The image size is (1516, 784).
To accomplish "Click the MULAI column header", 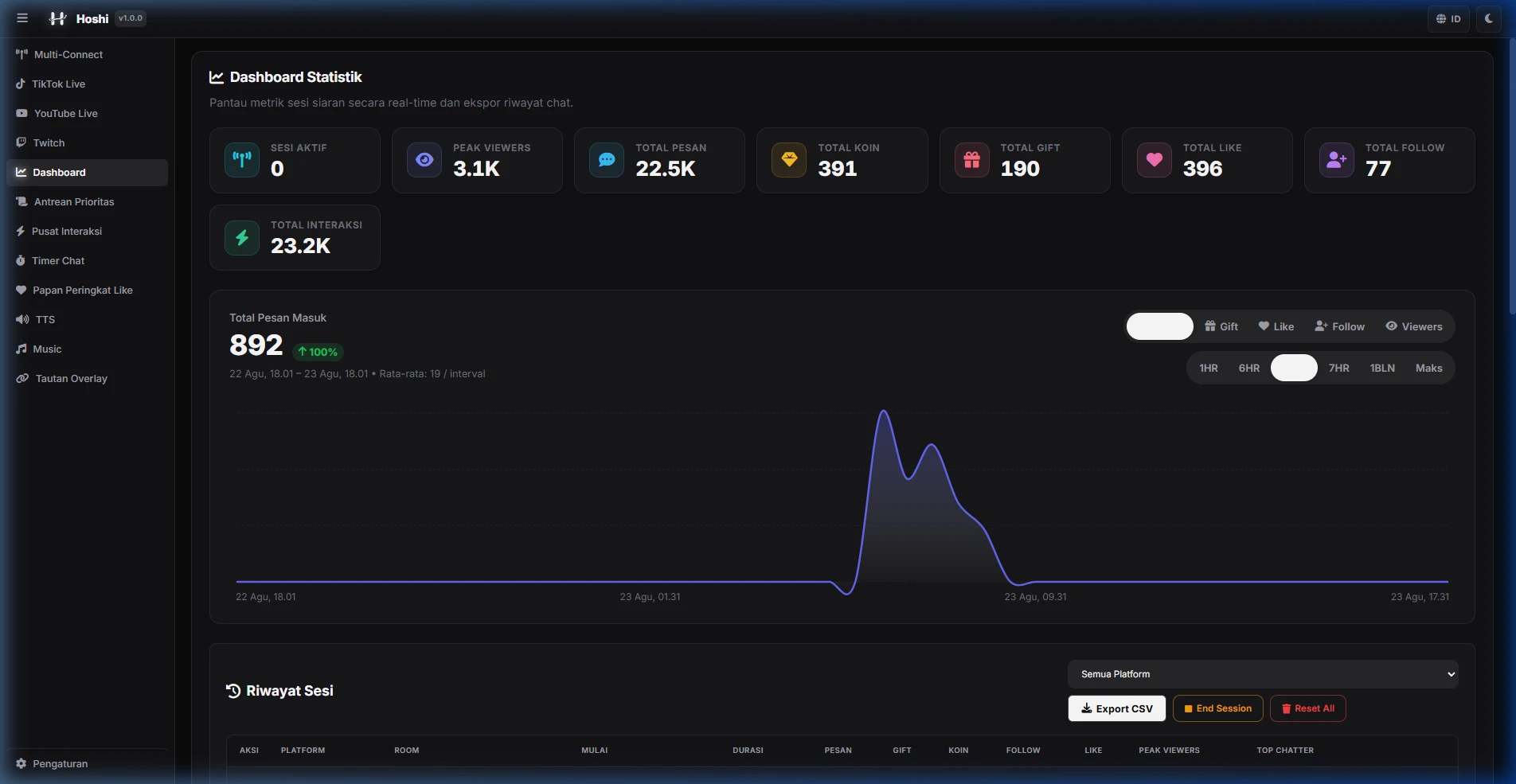I will coord(595,751).
